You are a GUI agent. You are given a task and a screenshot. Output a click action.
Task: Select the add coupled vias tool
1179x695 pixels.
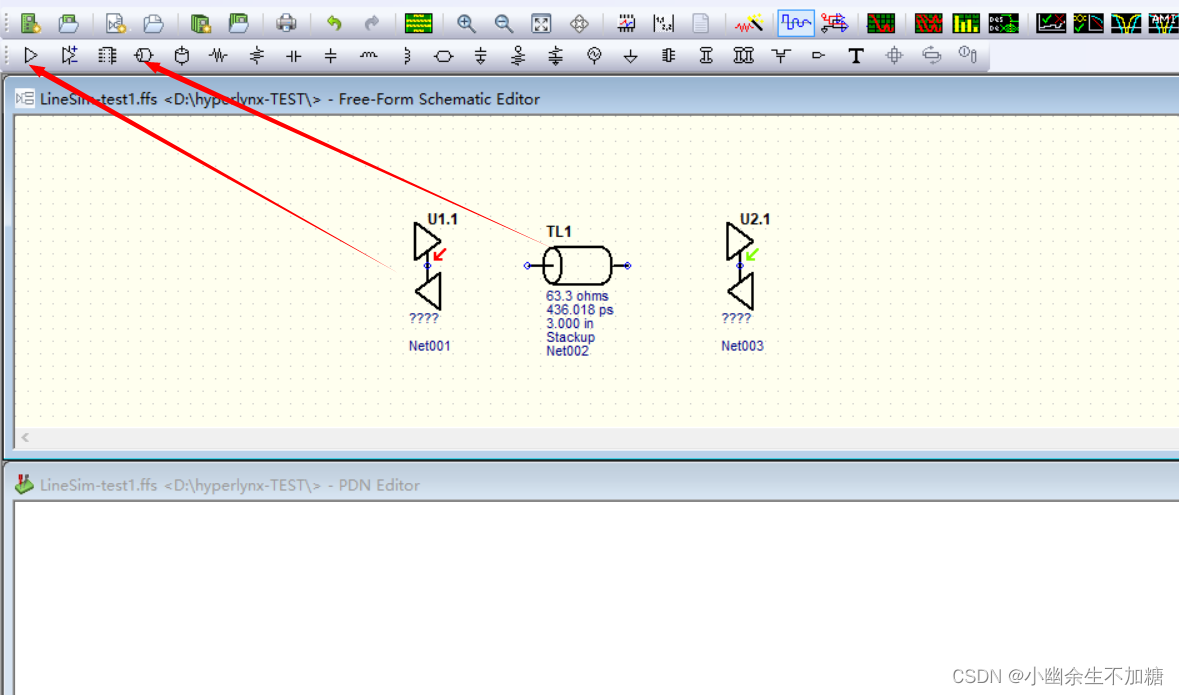coord(743,56)
